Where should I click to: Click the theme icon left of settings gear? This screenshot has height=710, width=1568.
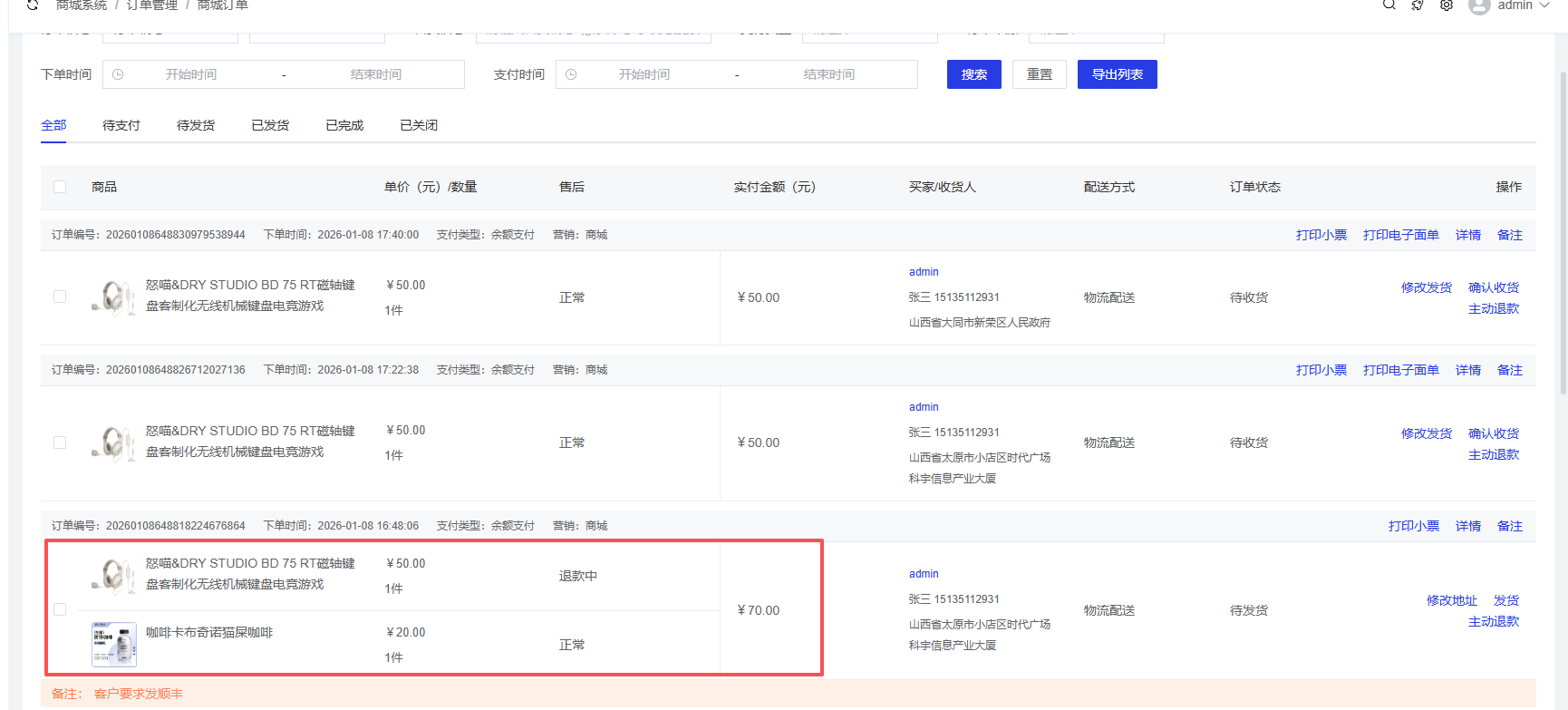tap(1418, 5)
